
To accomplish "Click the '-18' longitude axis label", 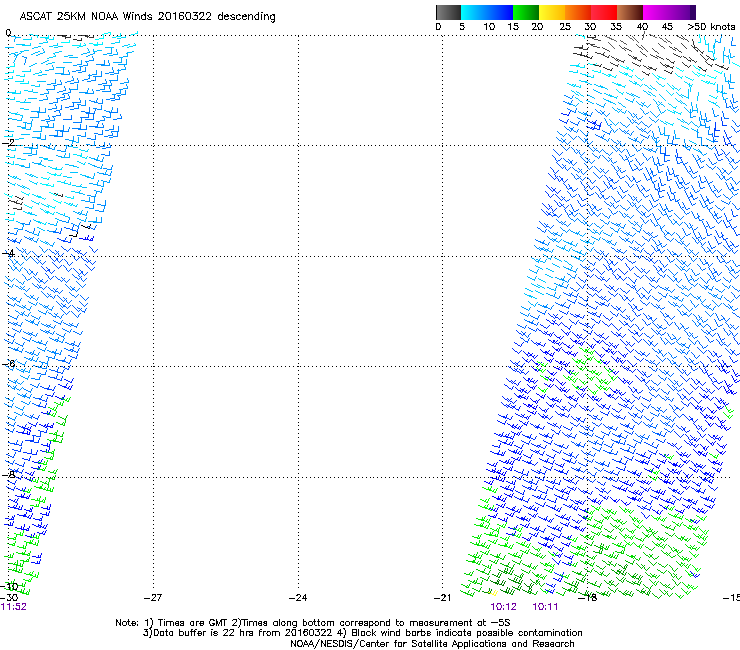I will [588, 598].
